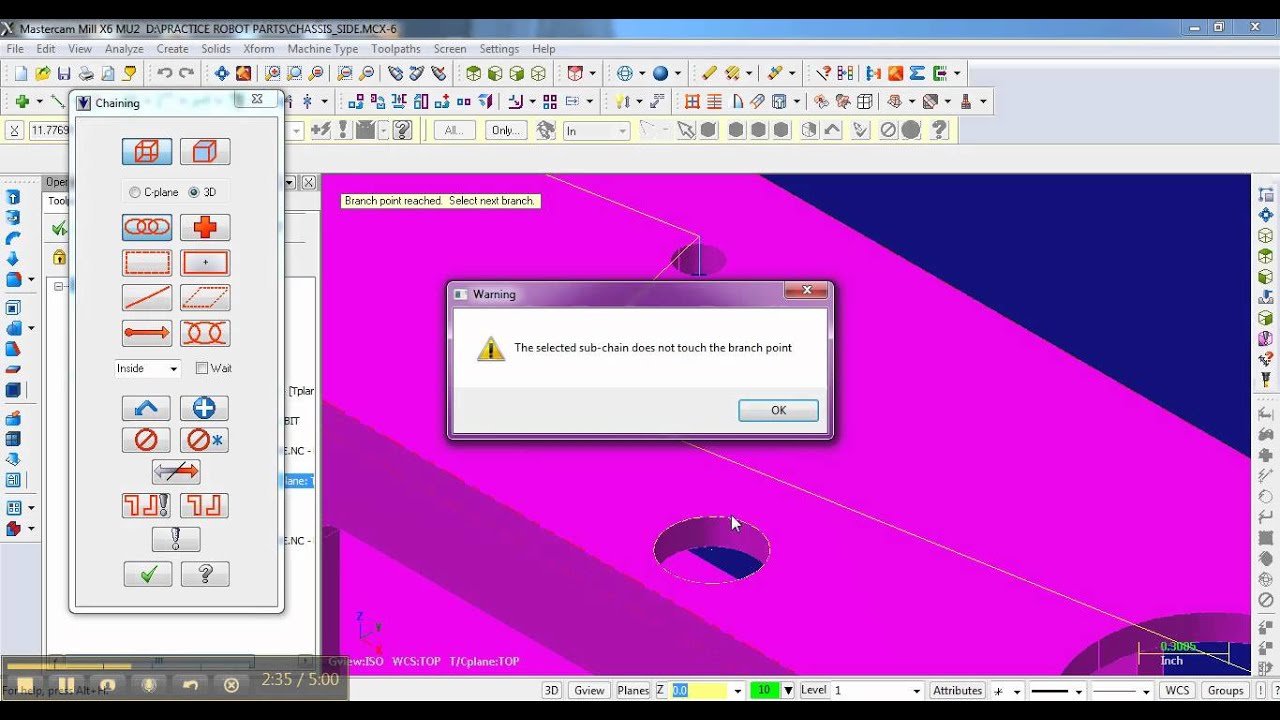Choose the Chain selection method icon
This screenshot has height=720, width=1280.
click(147, 228)
